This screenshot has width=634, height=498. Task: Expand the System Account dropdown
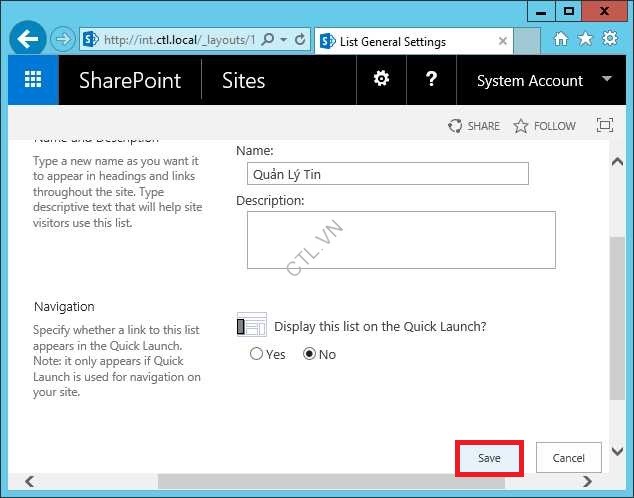coord(607,80)
